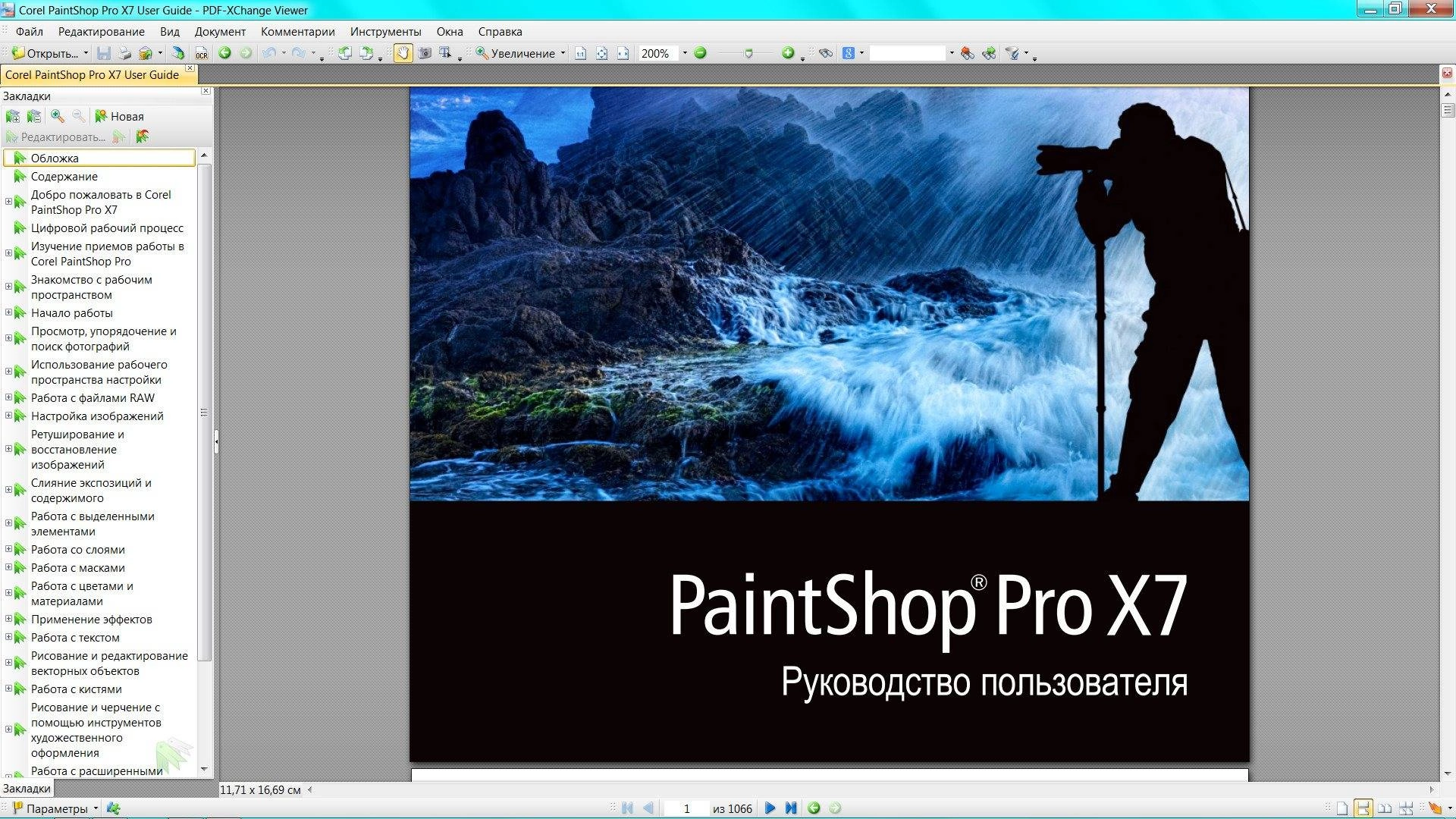Click the Save floppy disk icon
Screen dimensions: 1456x819
[104, 53]
